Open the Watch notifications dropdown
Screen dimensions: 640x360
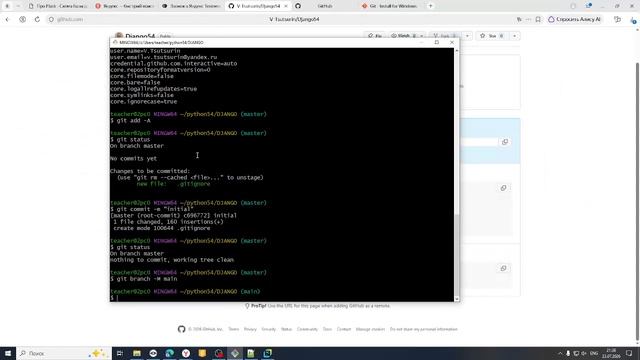click(x=407, y=36)
